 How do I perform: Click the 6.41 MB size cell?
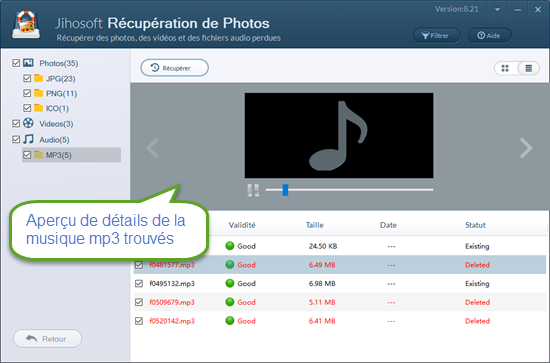coord(322,321)
